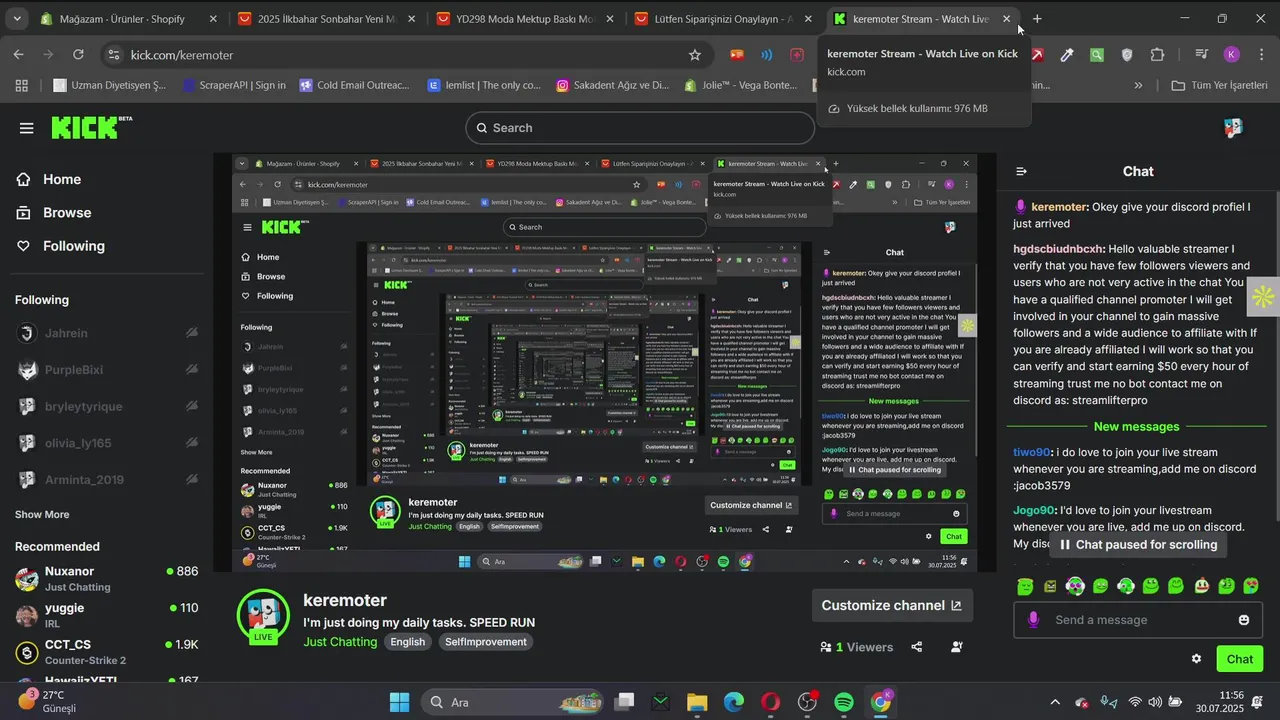This screenshot has height=720, width=1280.
Task: Switch to Lütfen Siparişinizi Onaylayın tab
Action: click(x=722, y=19)
